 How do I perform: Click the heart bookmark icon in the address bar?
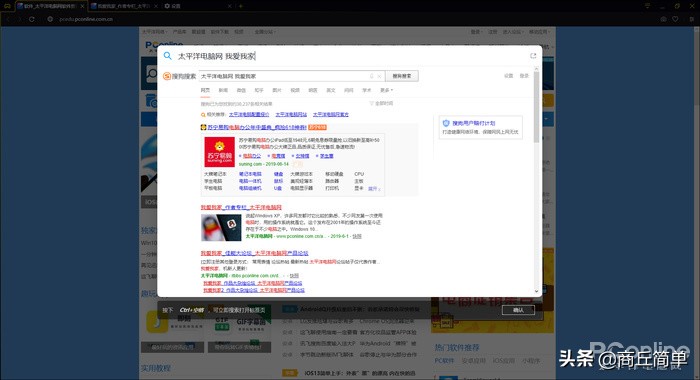pyautogui.click(x=675, y=19)
